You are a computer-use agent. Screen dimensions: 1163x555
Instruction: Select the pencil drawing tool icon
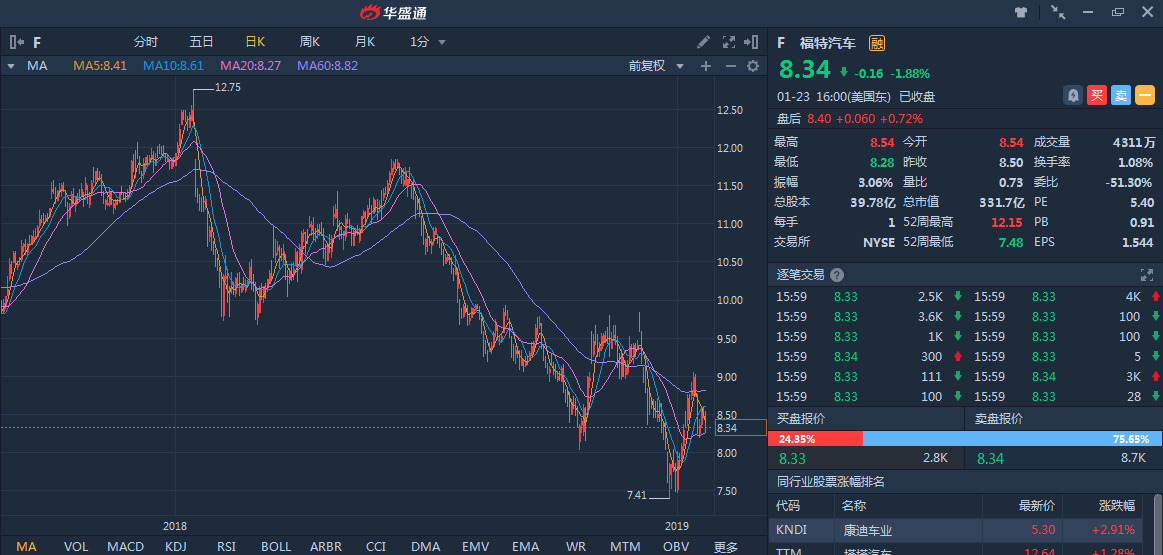point(704,42)
